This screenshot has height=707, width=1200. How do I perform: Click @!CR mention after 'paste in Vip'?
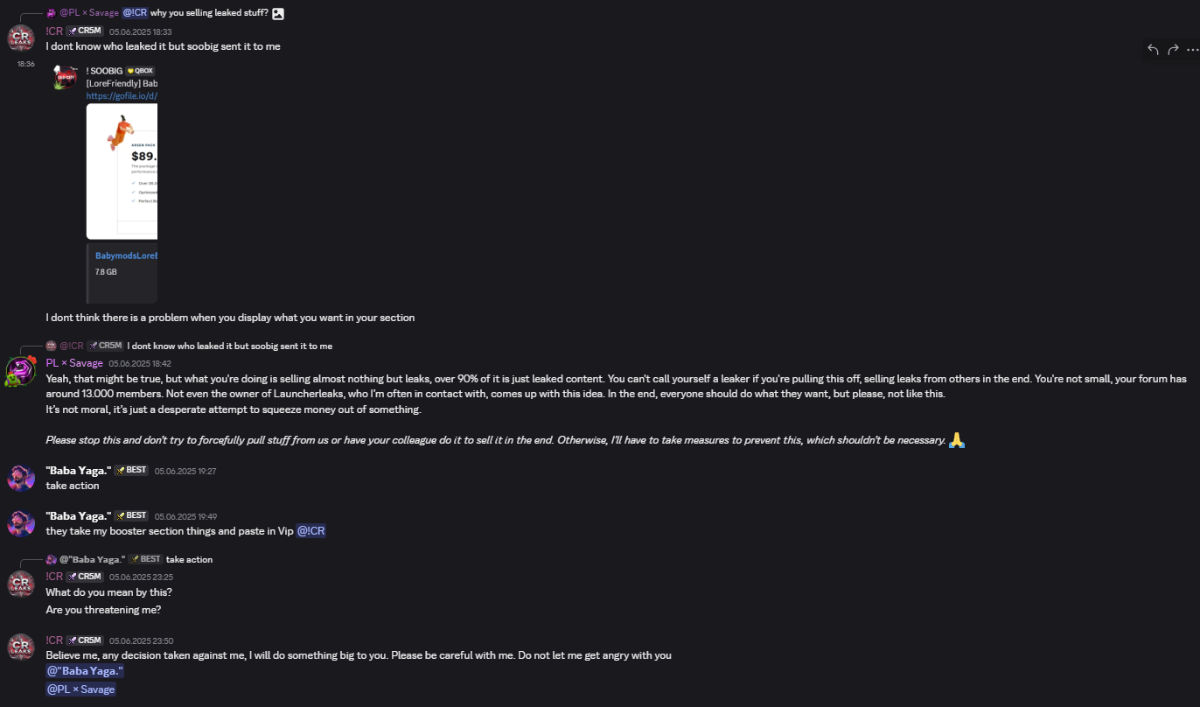pos(311,531)
